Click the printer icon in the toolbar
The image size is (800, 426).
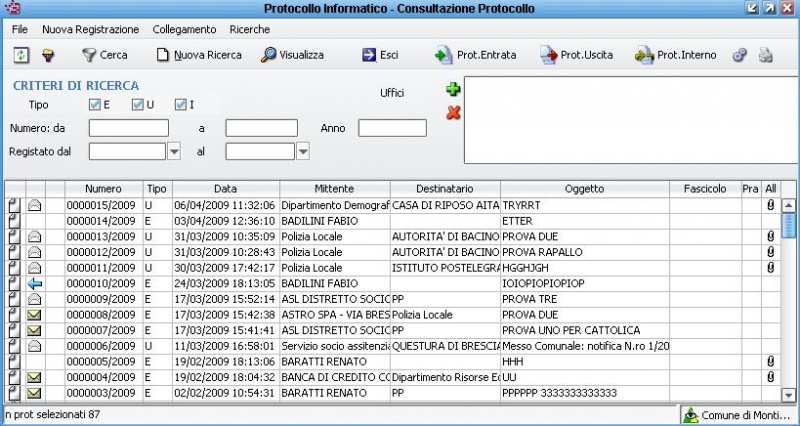click(x=765, y=55)
